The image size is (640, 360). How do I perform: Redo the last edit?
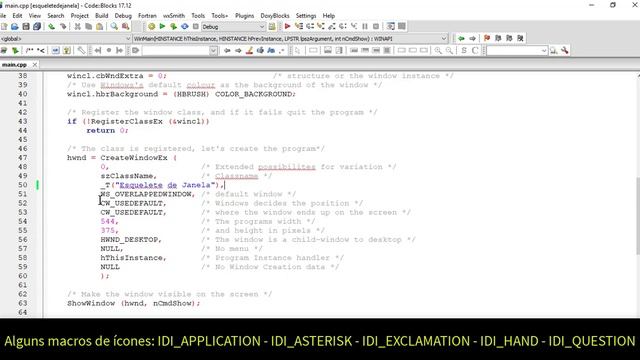[x=63, y=27]
